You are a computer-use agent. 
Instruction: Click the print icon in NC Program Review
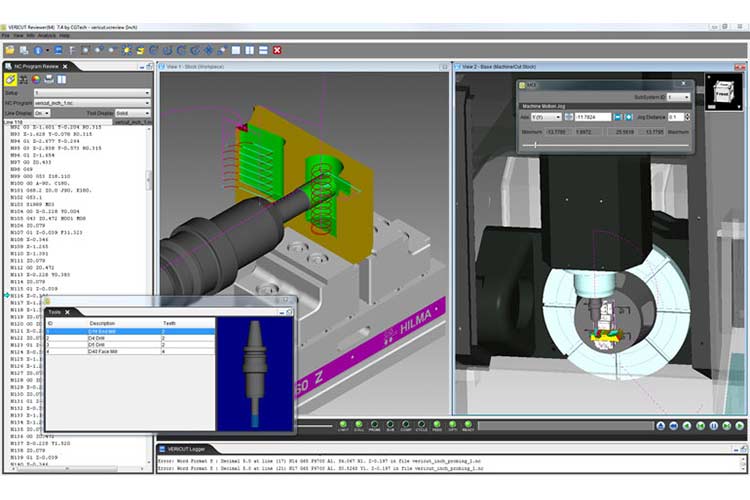49,79
